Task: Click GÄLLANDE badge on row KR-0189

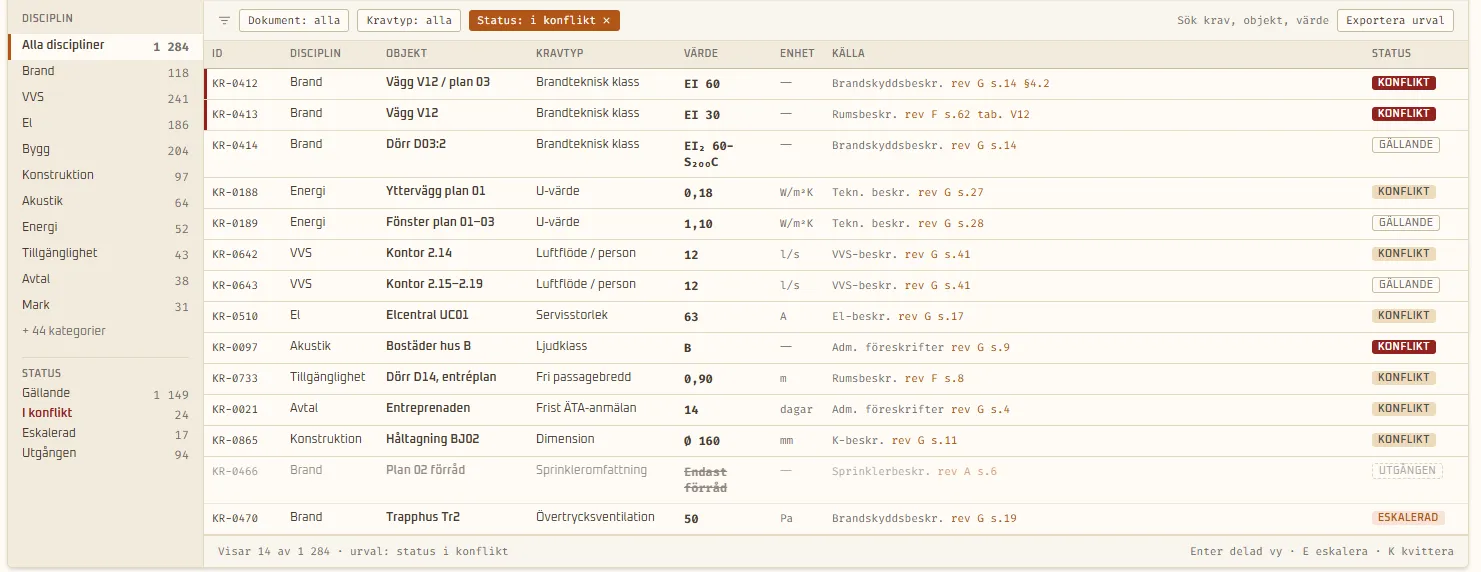Action: coord(1405,223)
